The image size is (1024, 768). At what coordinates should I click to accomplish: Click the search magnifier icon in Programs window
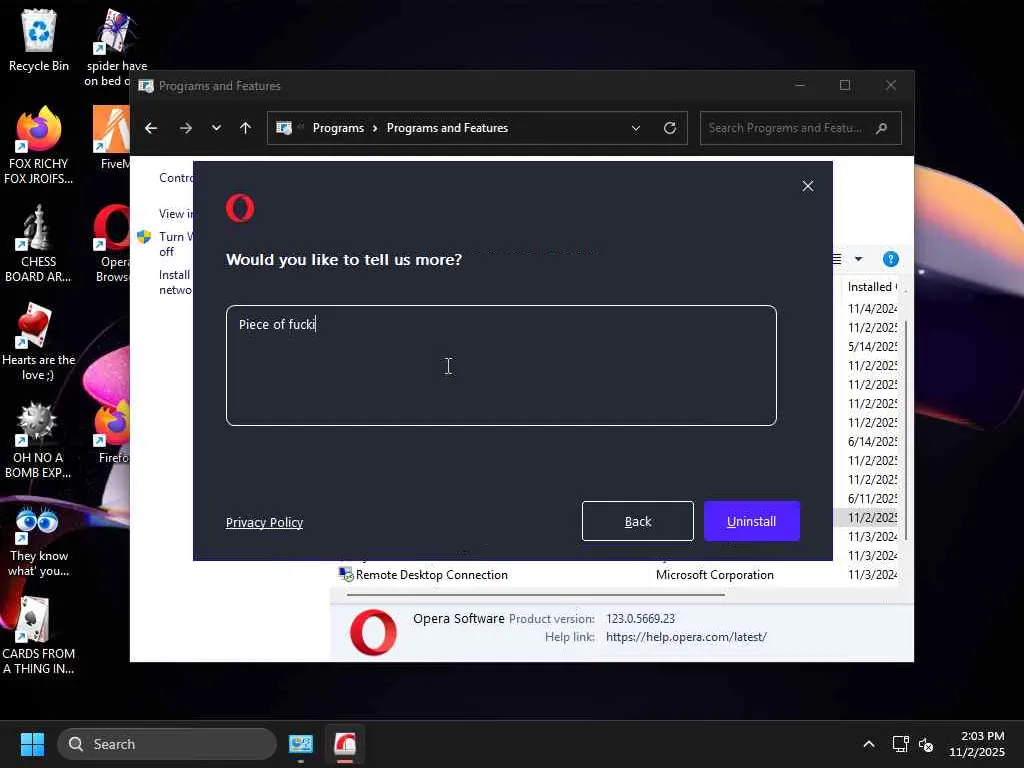pyautogui.click(x=882, y=128)
